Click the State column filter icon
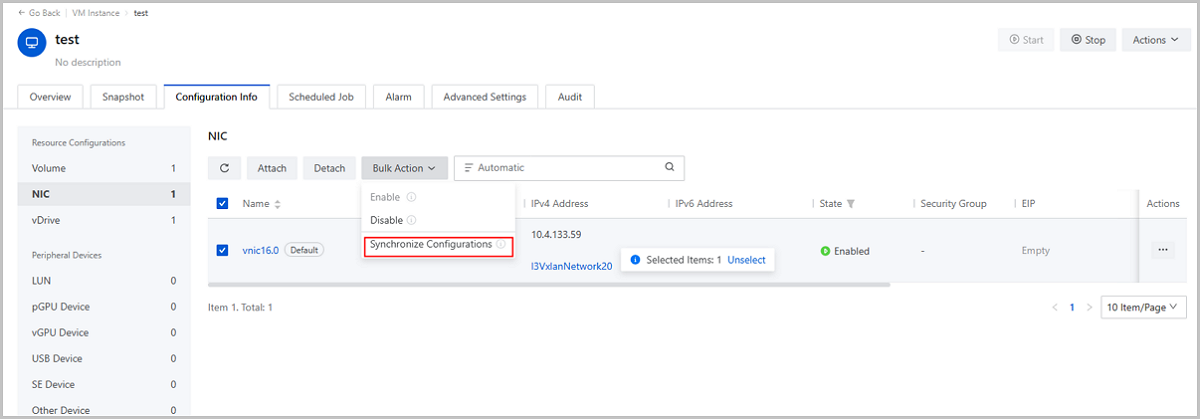Screen dimensions: 1200x419 click(x=851, y=204)
